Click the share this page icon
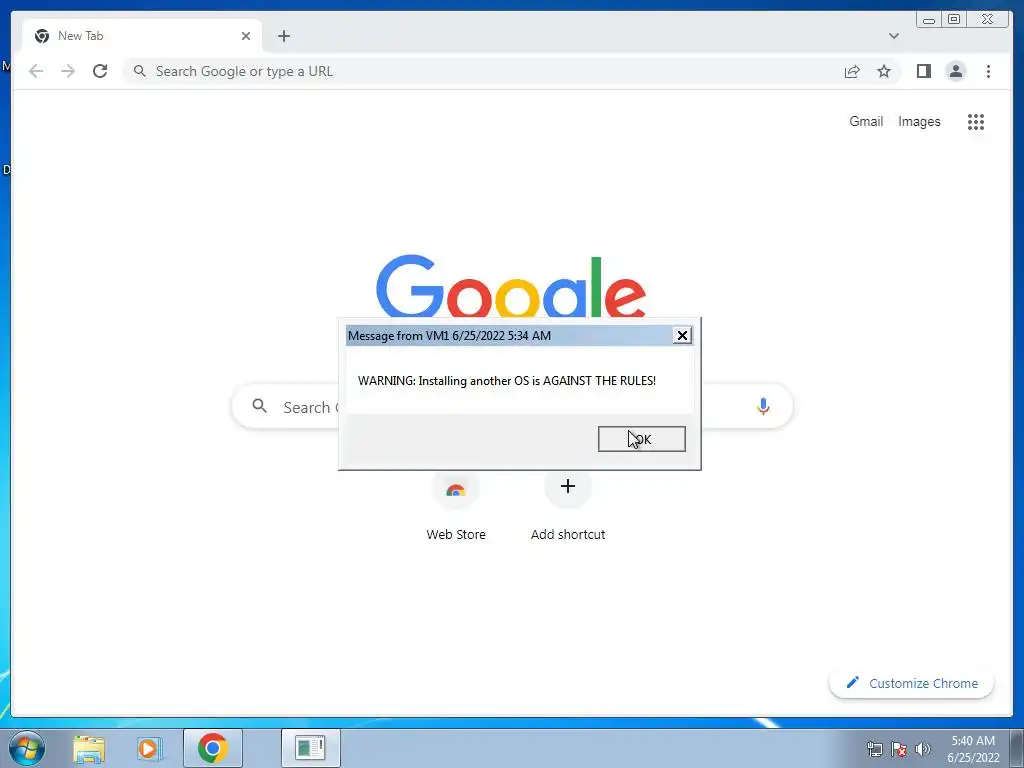The height and width of the screenshot is (768, 1024). [852, 71]
